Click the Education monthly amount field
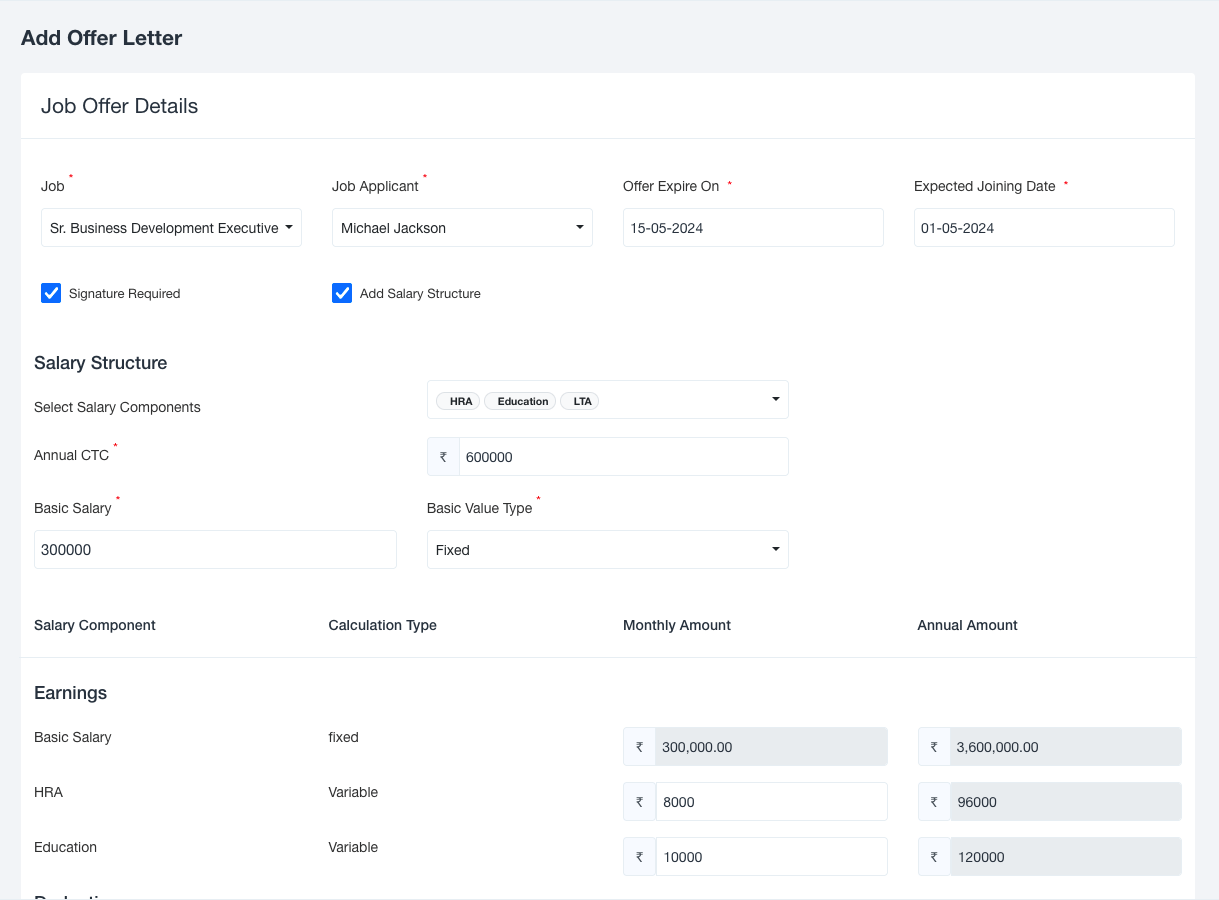The width and height of the screenshot is (1219, 900). (x=771, y=857)
